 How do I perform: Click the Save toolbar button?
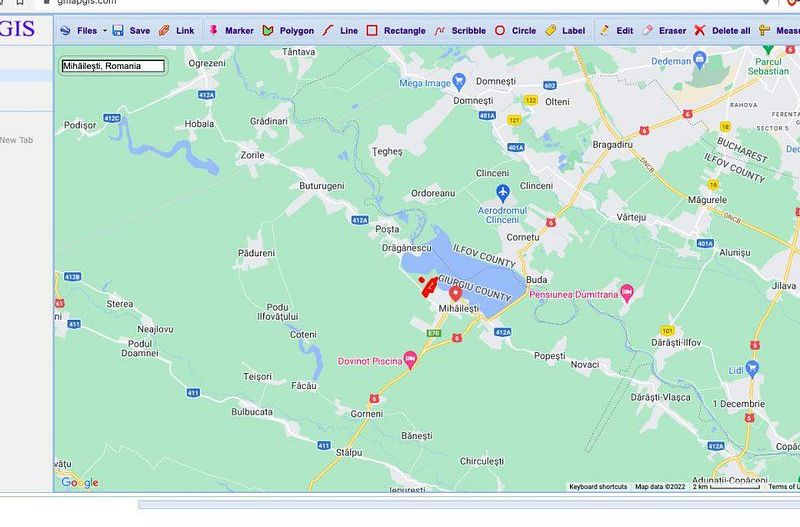point(131,31)
